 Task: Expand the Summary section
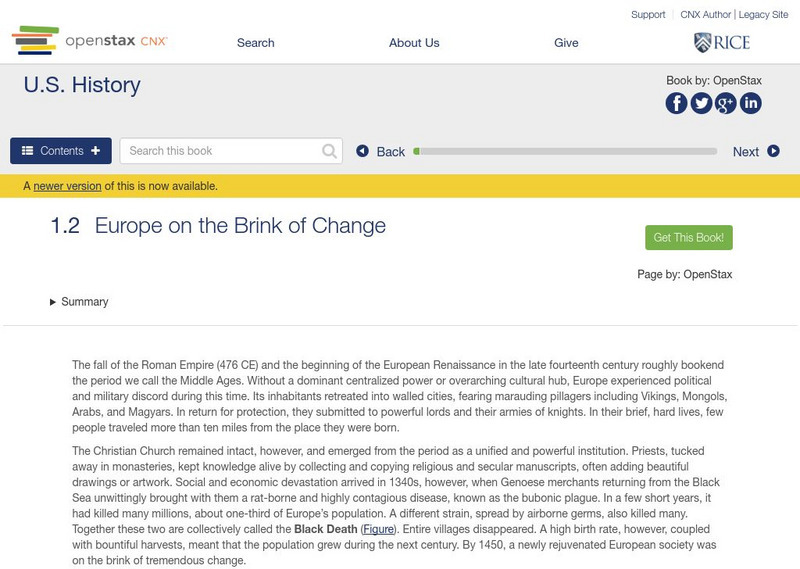point(79,302)
